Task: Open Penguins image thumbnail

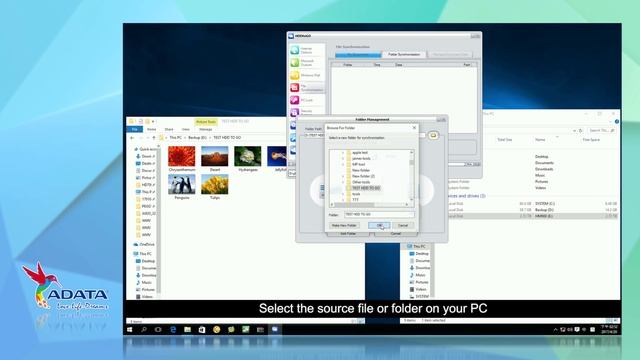Action: pos(182,184)
